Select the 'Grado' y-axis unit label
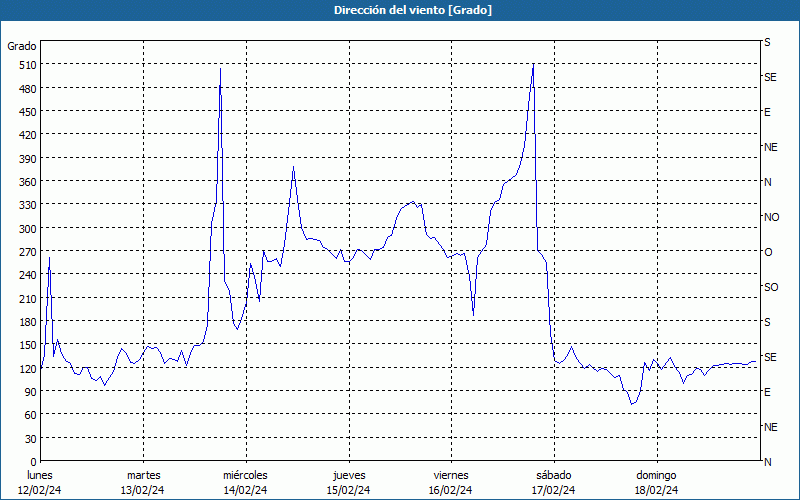The height and width of the screenshot is (500, 800). 22,46
